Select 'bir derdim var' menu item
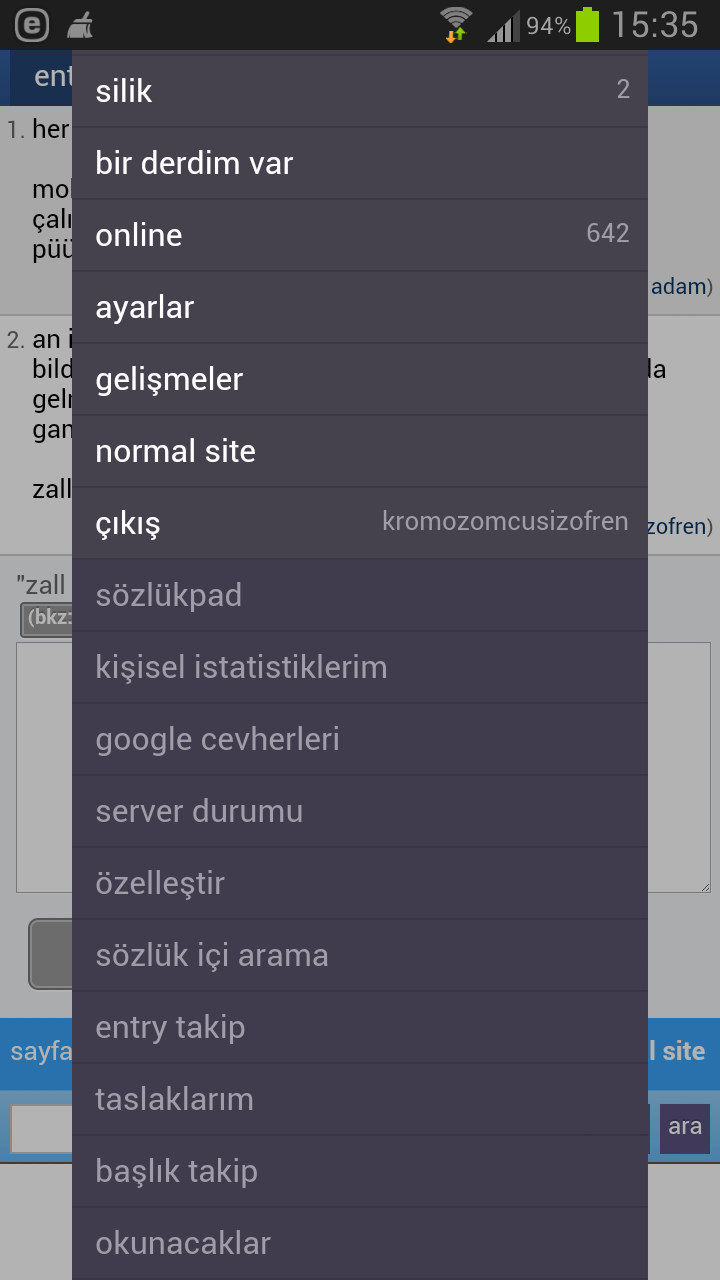This screenshot has width=720, height=1280. [360, 163]
